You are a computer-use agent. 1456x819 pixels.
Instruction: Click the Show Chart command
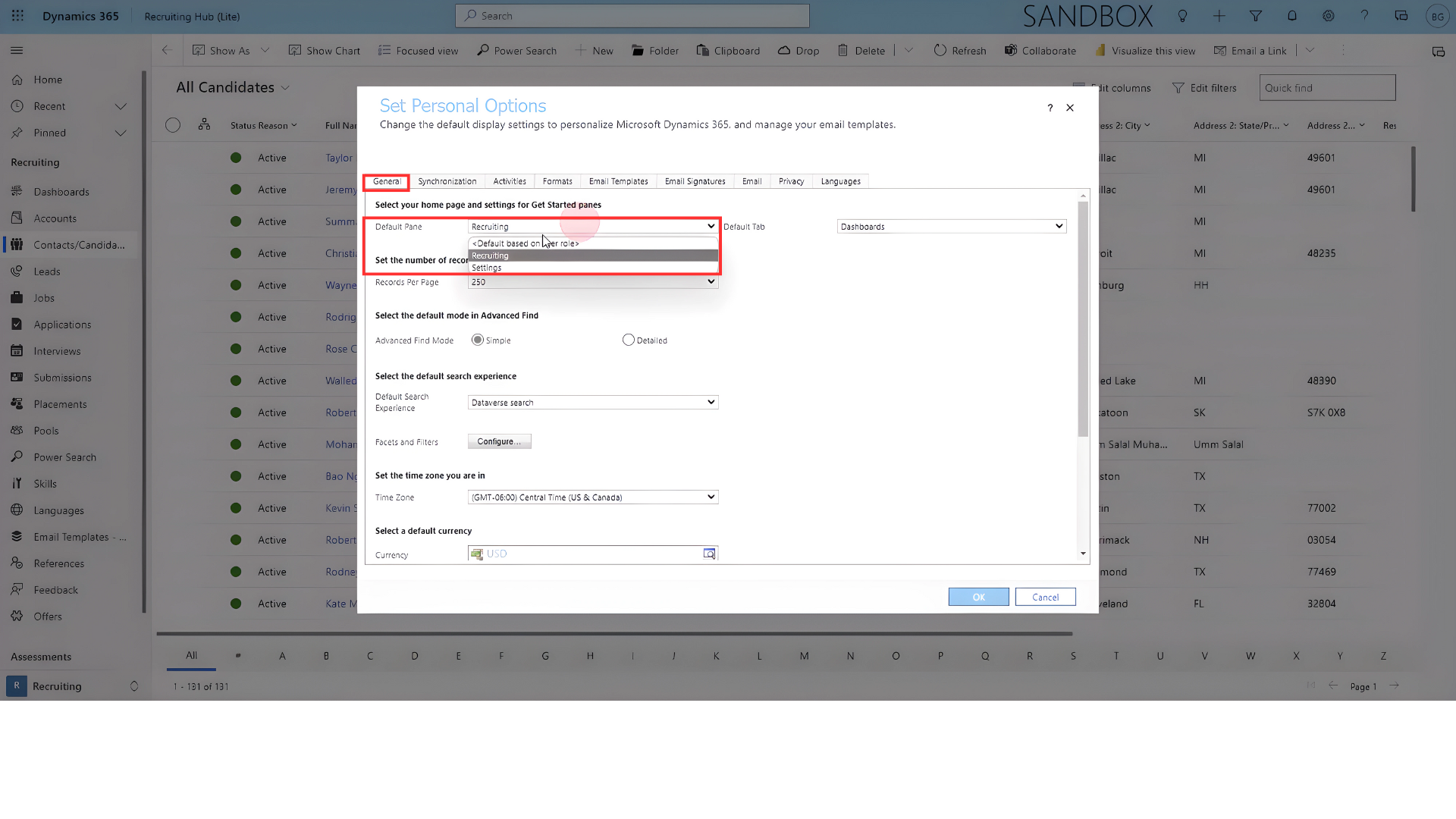pos(324,51)
